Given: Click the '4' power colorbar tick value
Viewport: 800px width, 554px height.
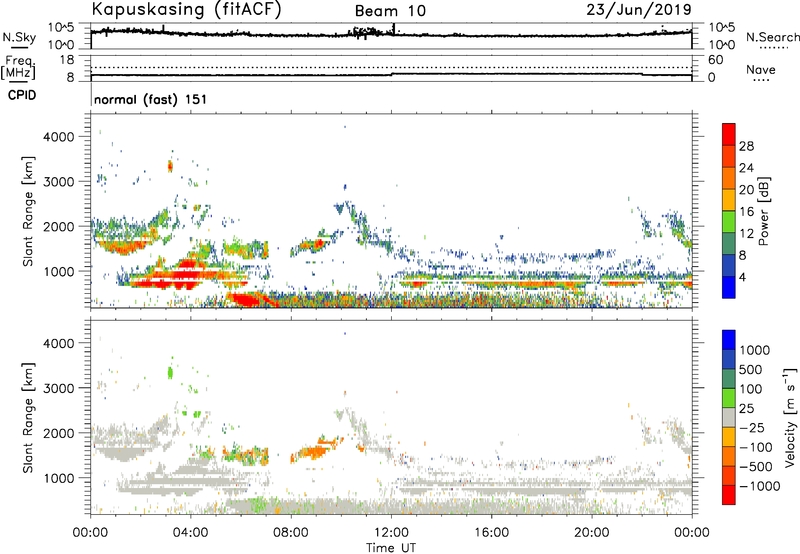Looking at the screenshot, I should (x=742, y=278).
